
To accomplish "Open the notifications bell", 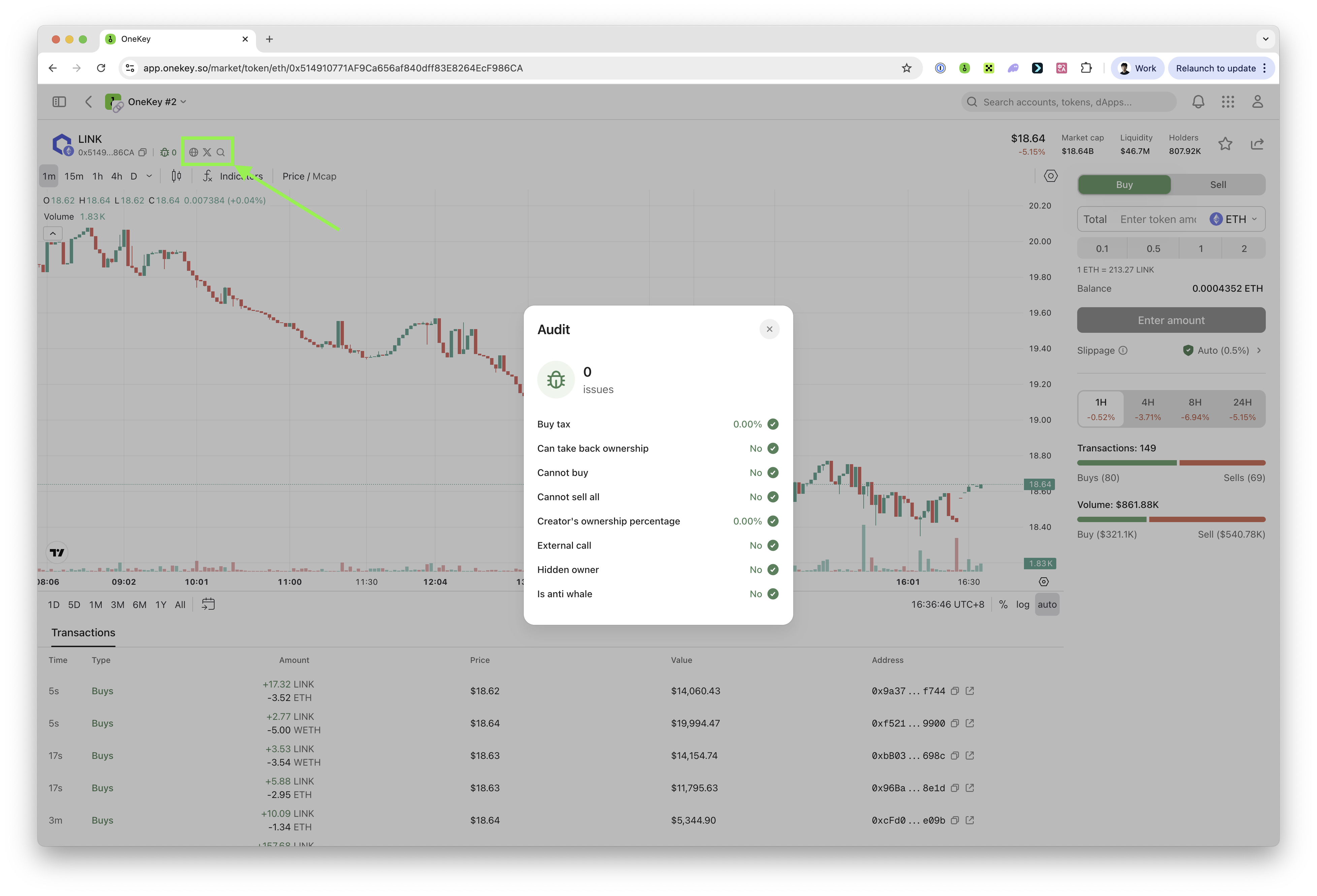I will [x=1198, y=101].
